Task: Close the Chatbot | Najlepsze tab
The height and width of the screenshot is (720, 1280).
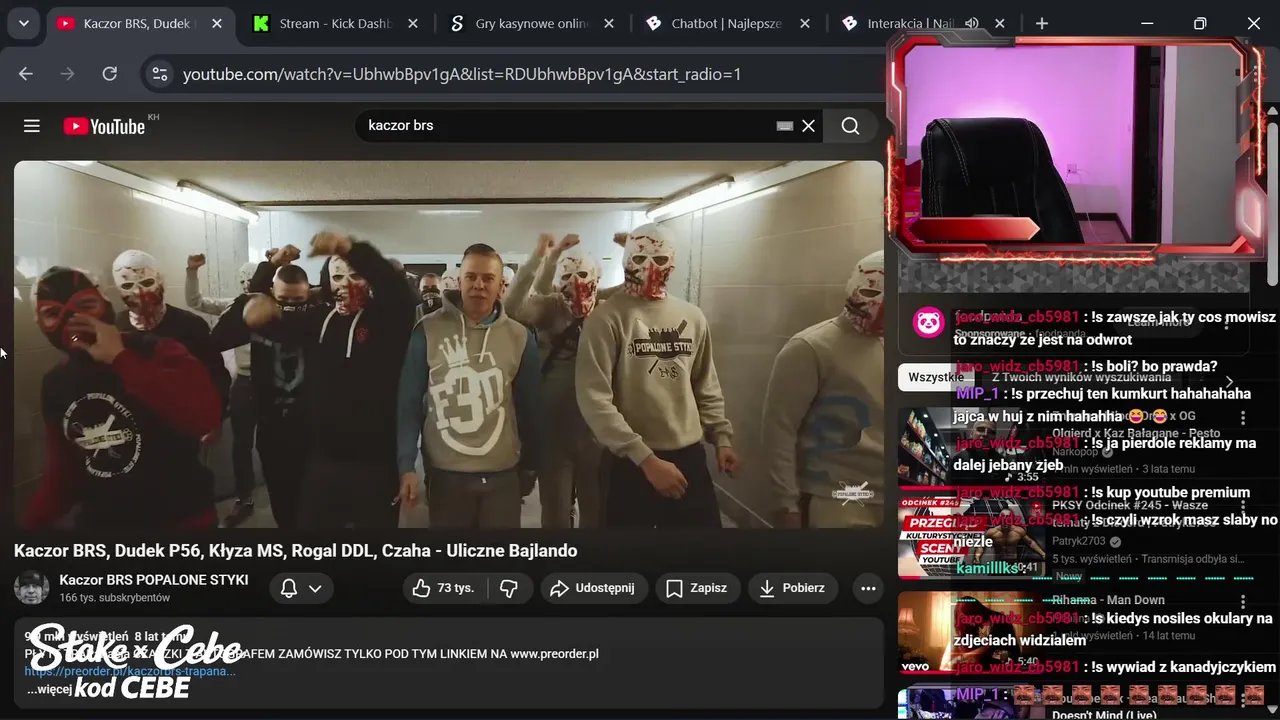Action: (x=805, y=23)
